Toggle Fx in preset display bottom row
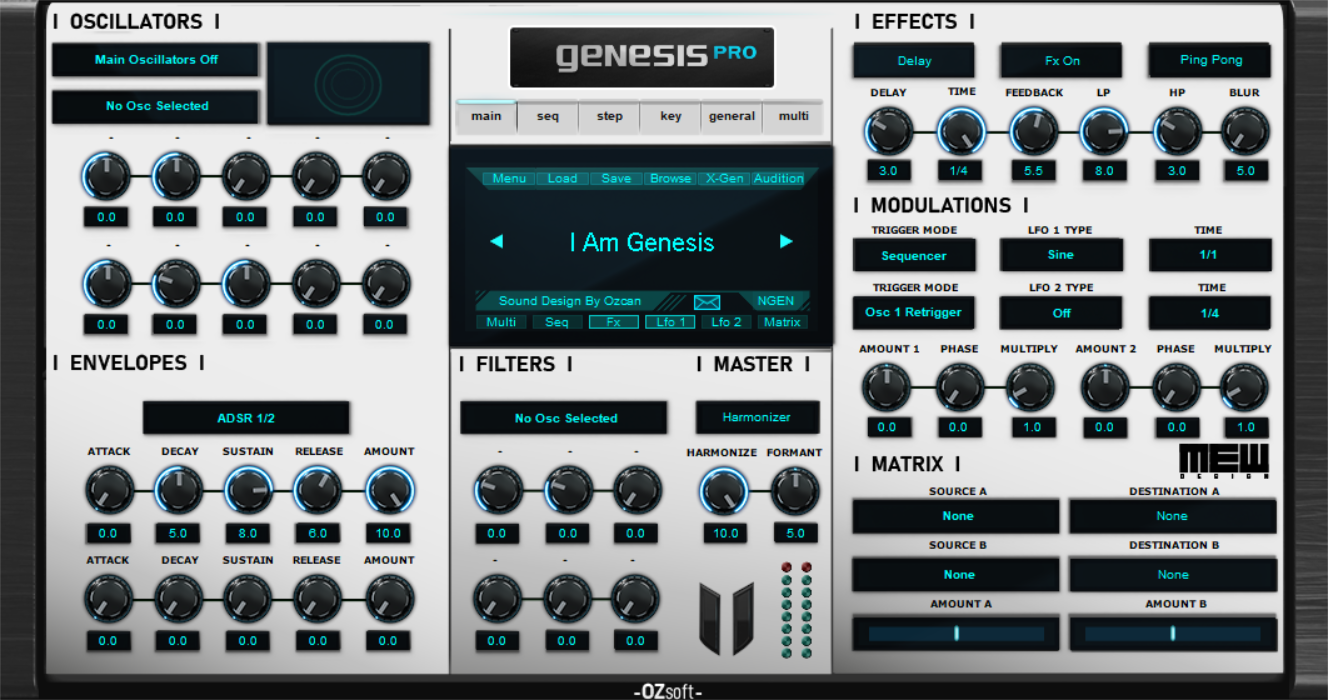 coord(613,322)
